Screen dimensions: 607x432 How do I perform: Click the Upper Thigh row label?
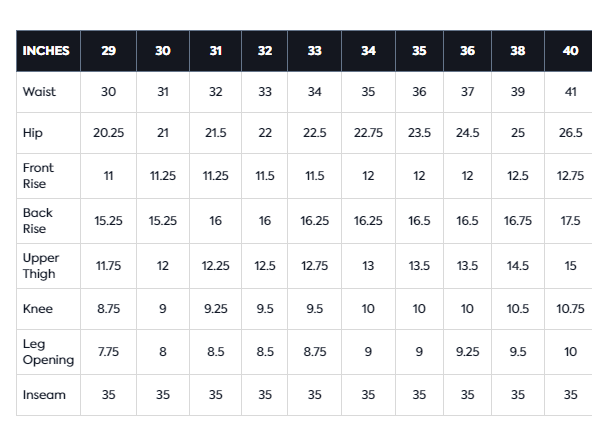tap(40, 266)
